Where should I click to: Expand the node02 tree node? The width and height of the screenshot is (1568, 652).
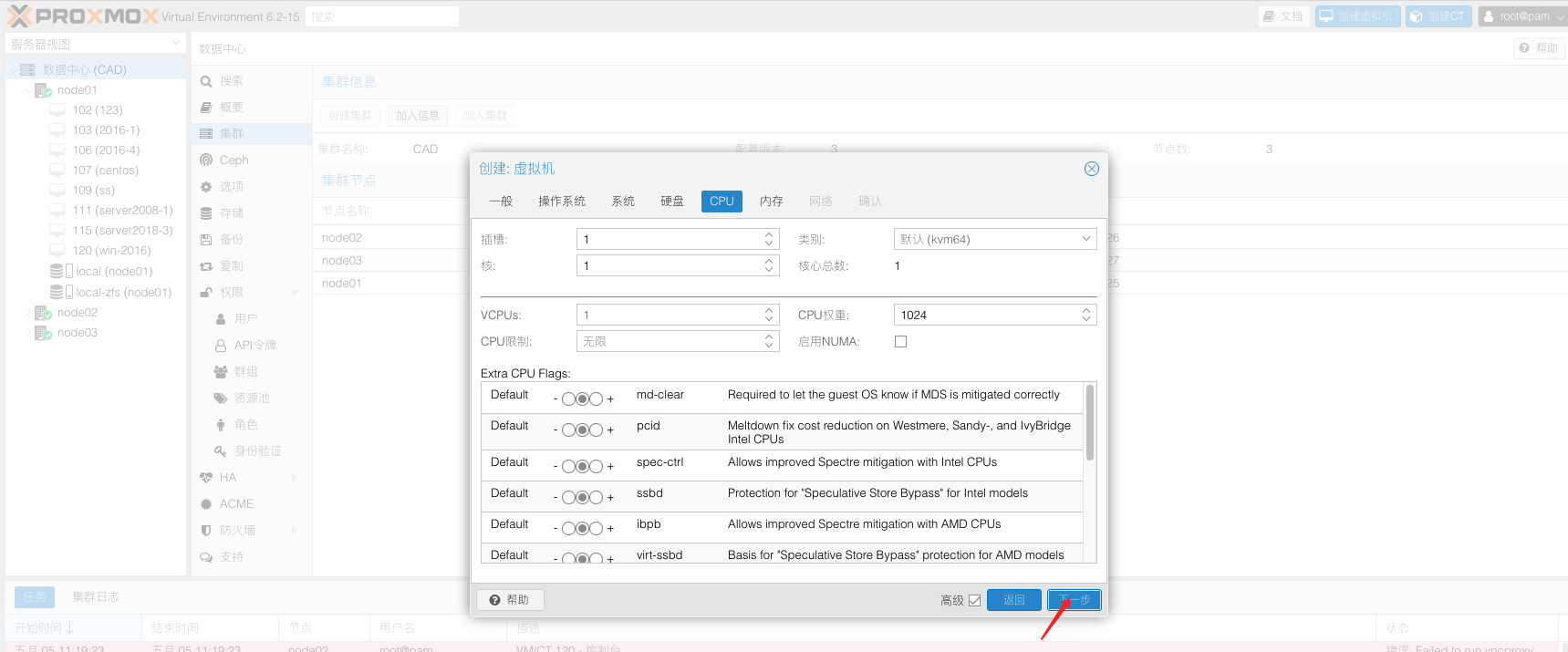point(27,313)
